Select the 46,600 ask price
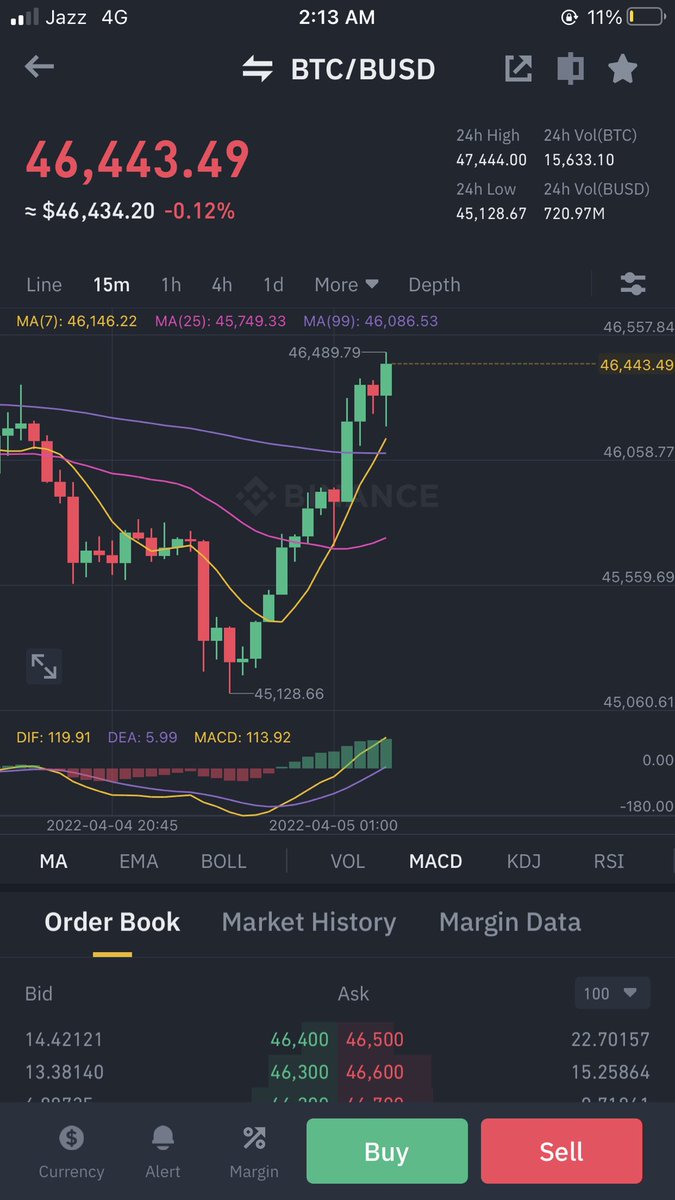The height and width of the screenshot is (1200, 675). (x=375, y=1073)
